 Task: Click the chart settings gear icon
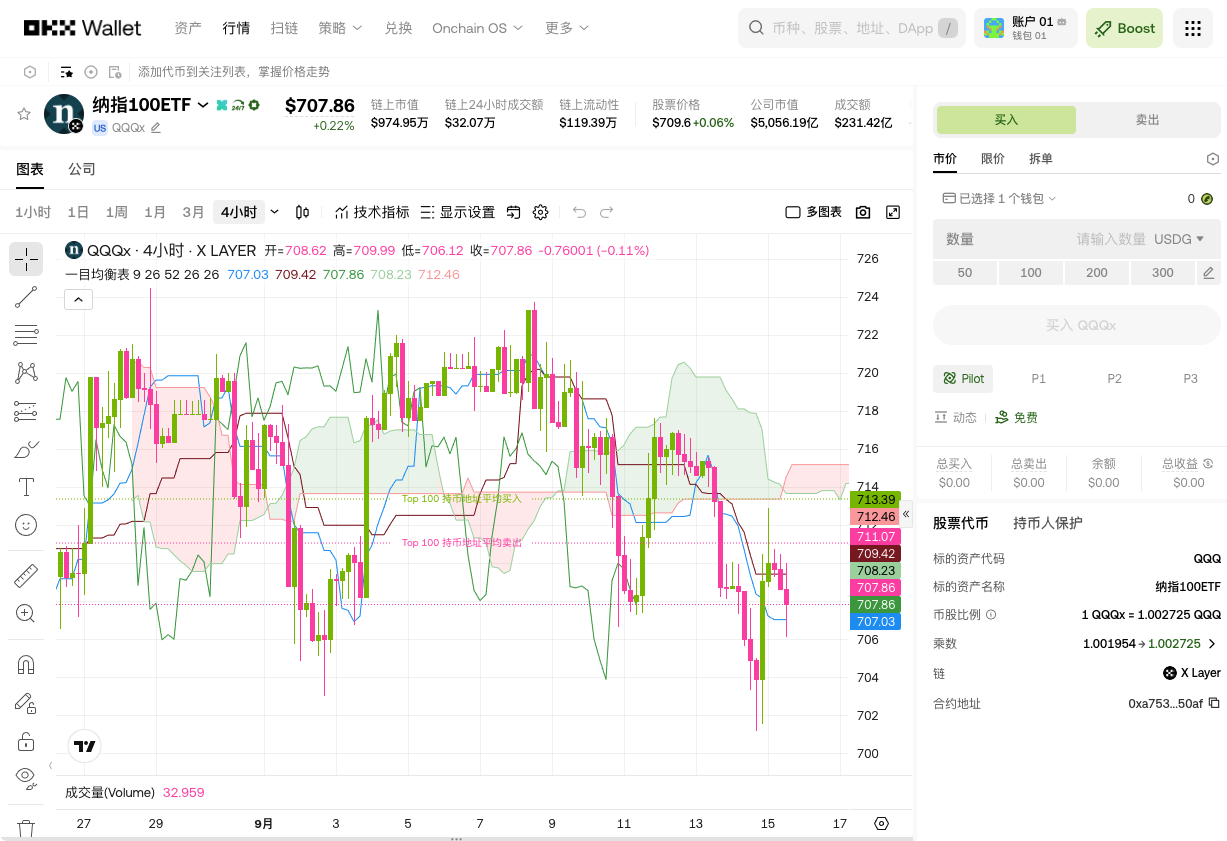tap(541, 212)
